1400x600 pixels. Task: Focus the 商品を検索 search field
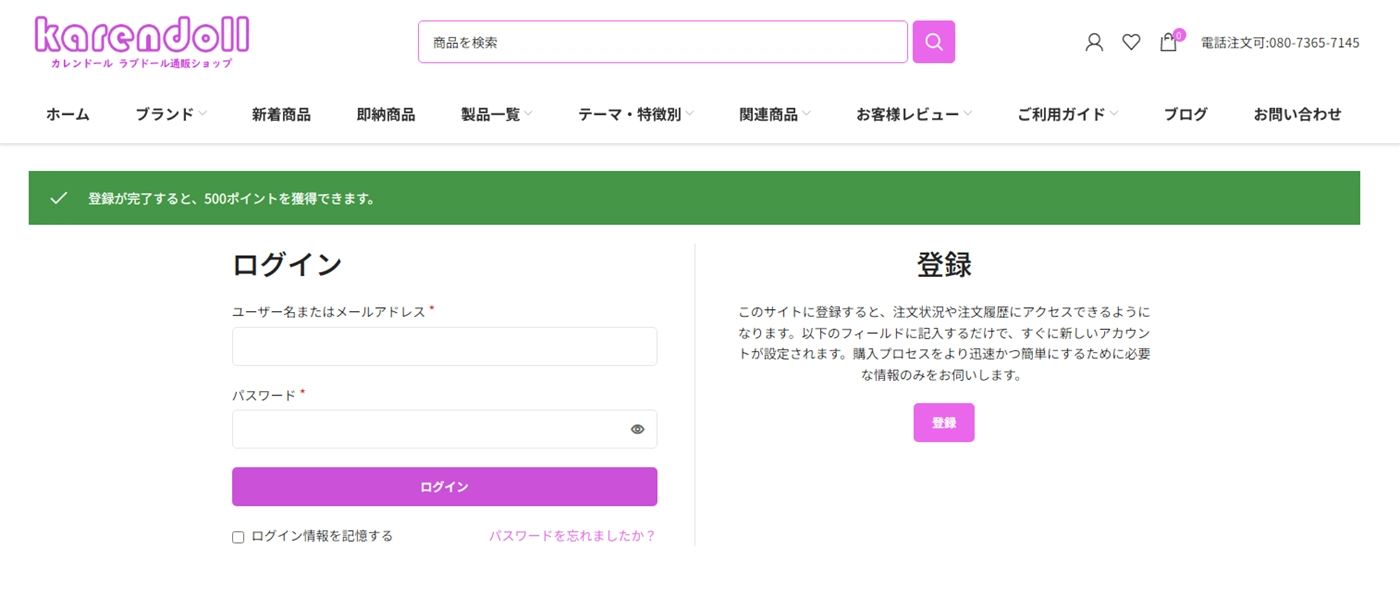663,42
